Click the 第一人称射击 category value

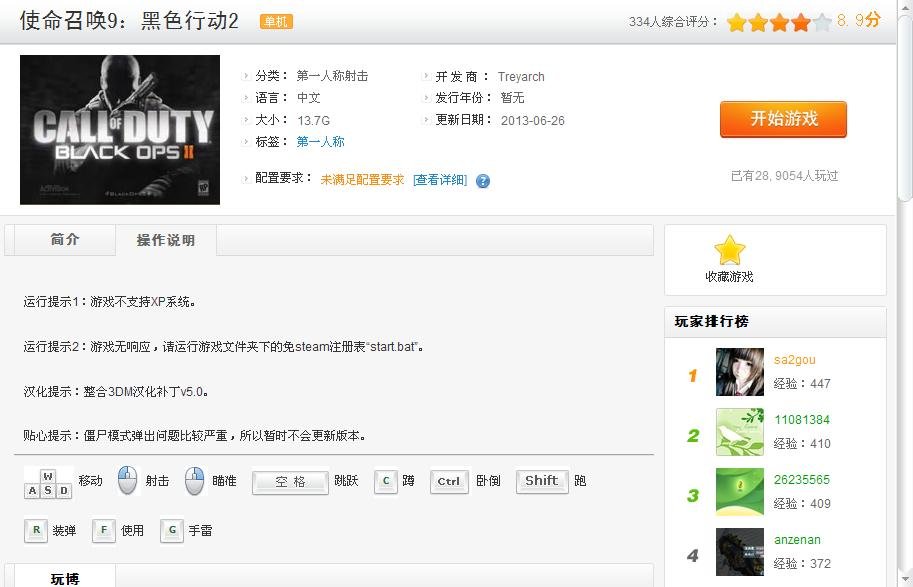(x=332, y=76)
